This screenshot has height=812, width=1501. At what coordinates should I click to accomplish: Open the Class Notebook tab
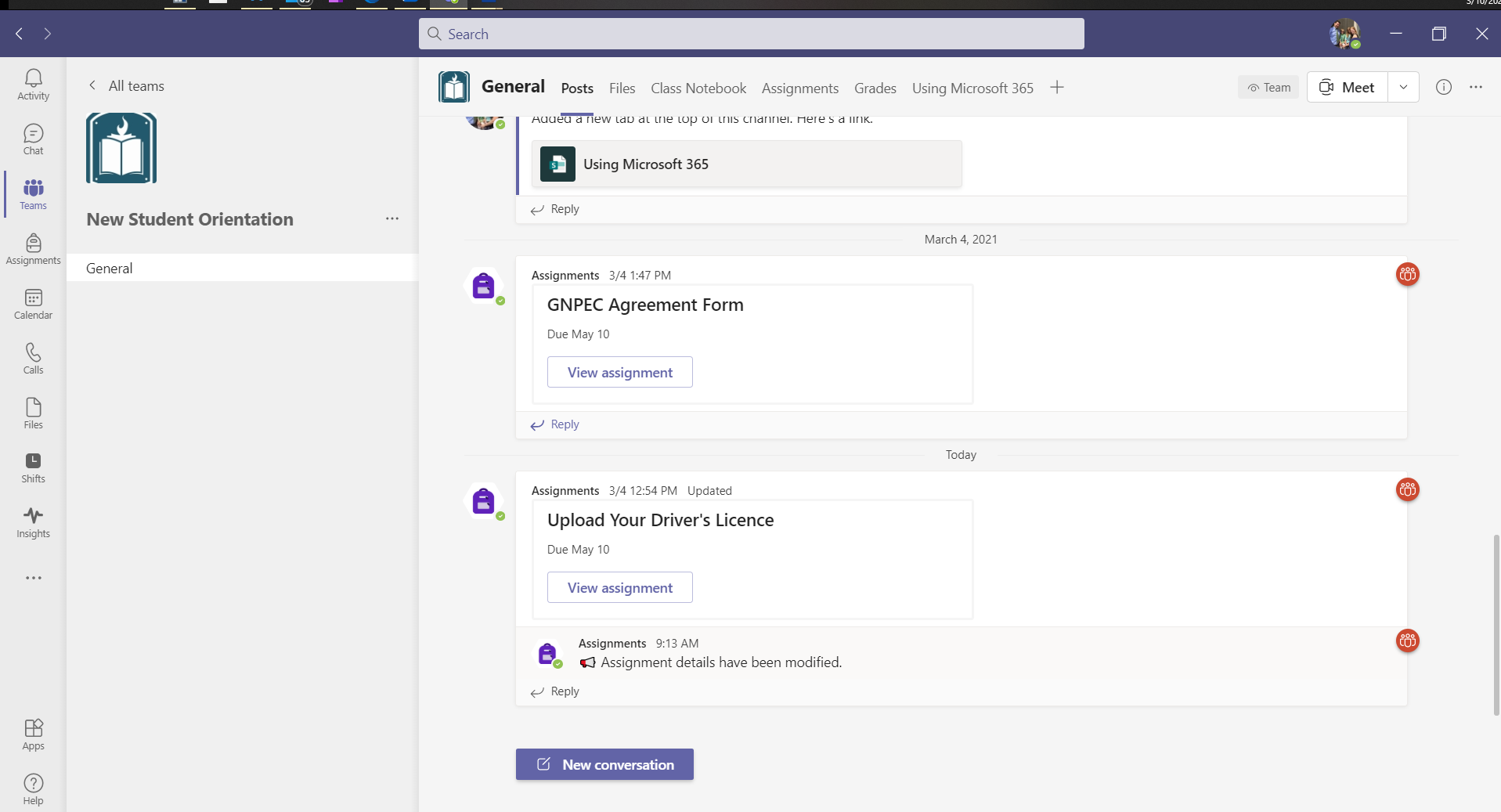pos(698,88)
